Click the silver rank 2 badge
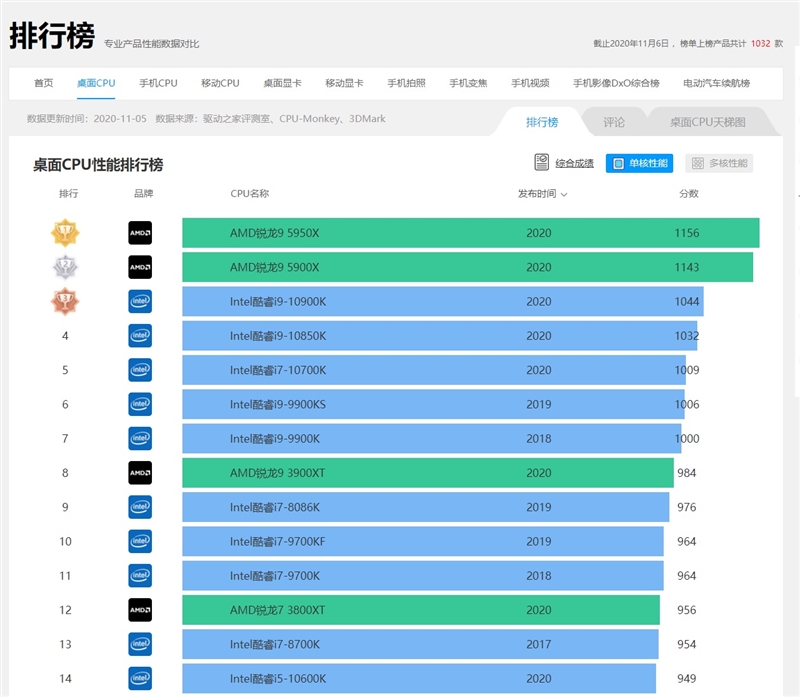 point(65,267)
